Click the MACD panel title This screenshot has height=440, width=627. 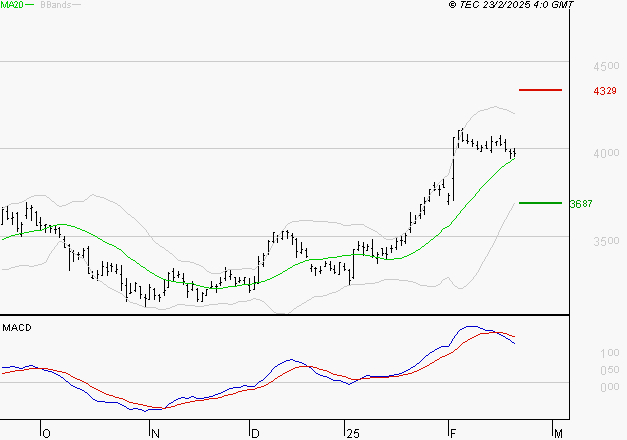coord(17,328)
